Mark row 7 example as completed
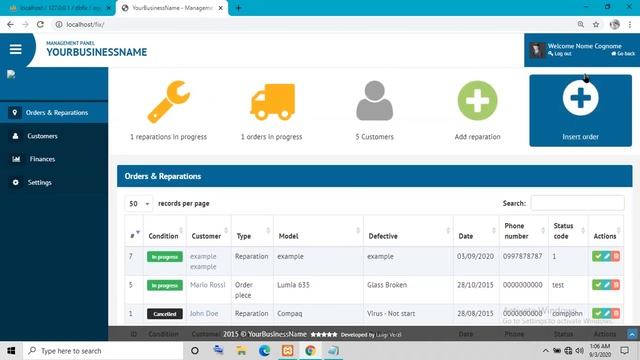The image size is (640, 360). [598, 256]
